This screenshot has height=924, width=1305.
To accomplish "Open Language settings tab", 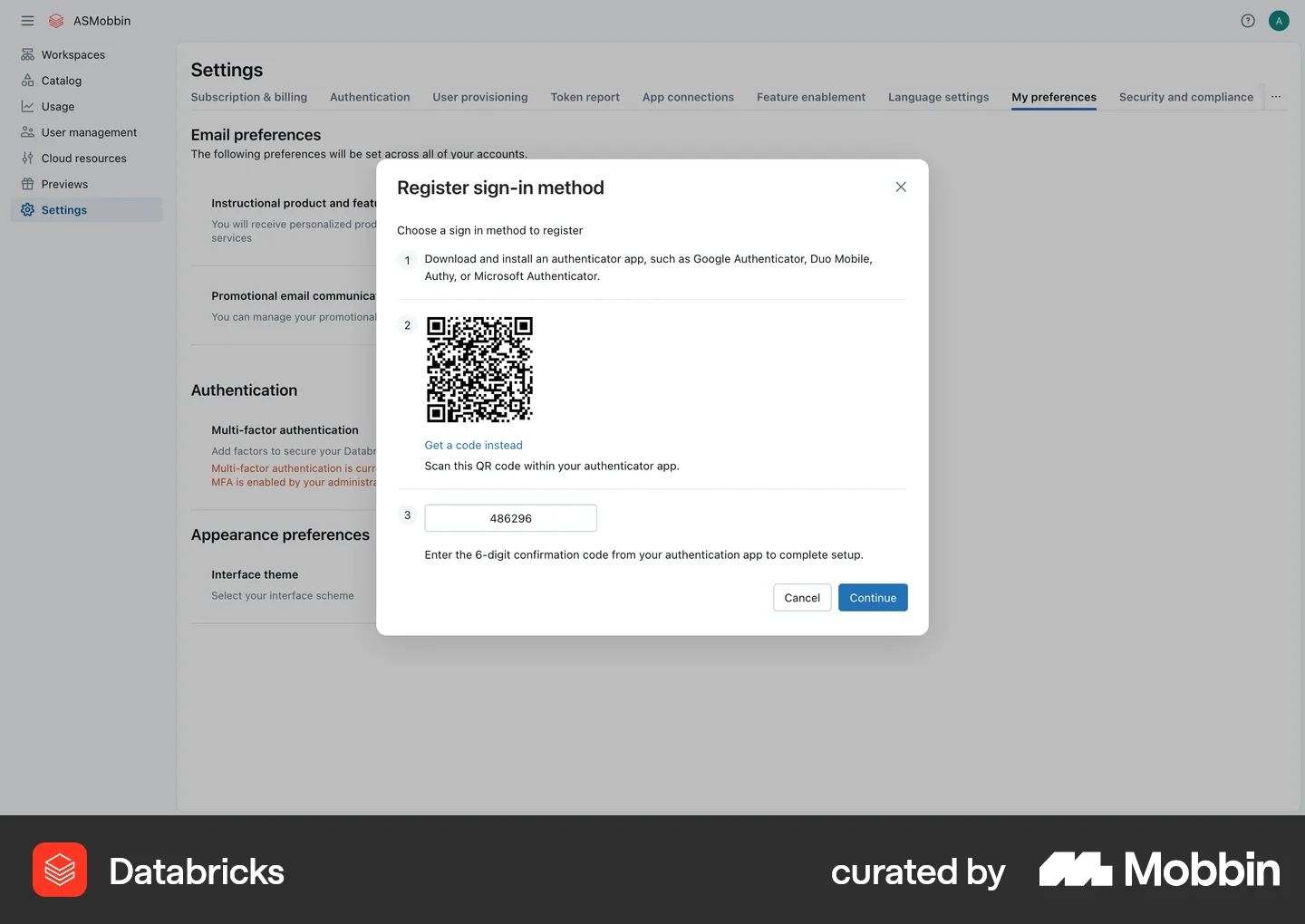I will pyautogui.click(x=939, y=97).
